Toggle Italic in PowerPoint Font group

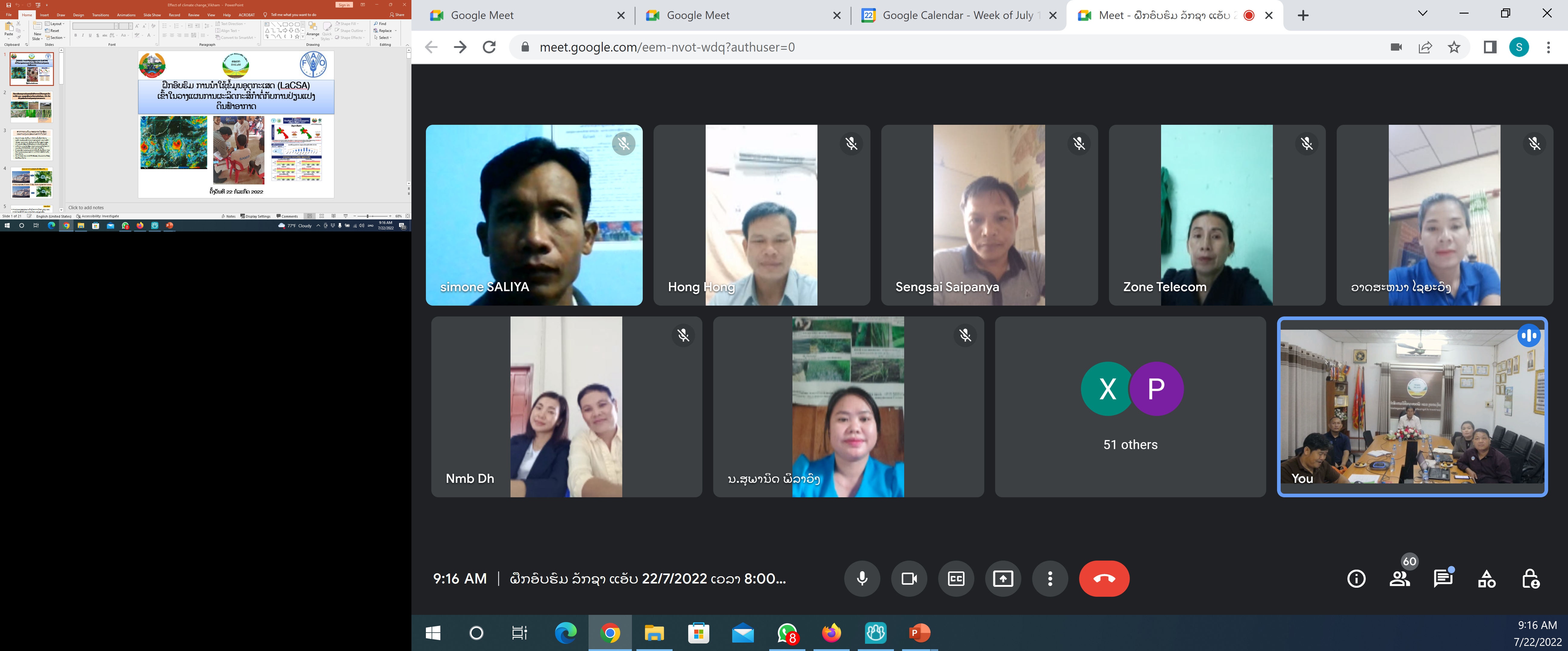[83, 35]
